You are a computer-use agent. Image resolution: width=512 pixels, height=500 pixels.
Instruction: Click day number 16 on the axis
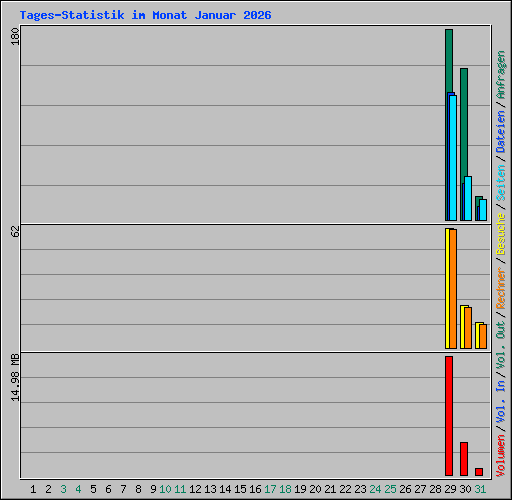(255, 489)
